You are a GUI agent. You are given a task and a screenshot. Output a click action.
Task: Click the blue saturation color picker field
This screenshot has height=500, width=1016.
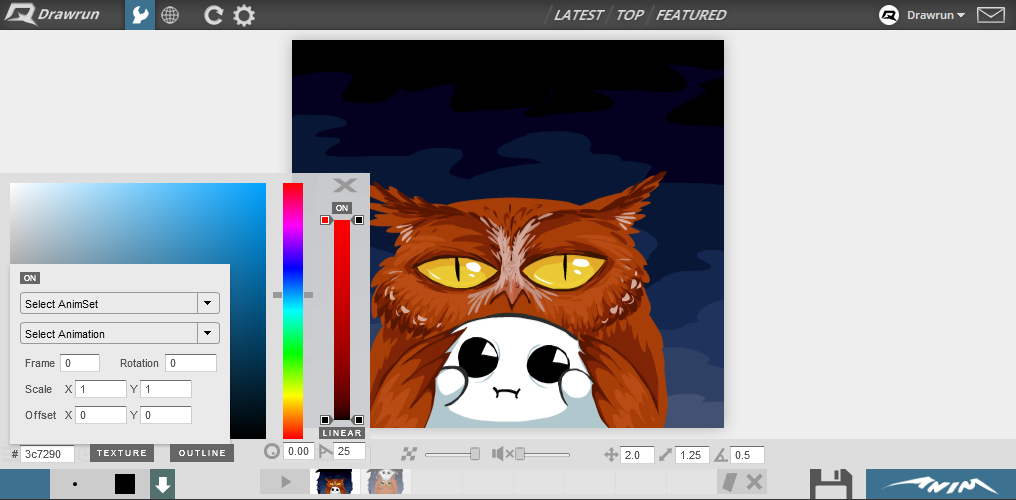(138, 223)
